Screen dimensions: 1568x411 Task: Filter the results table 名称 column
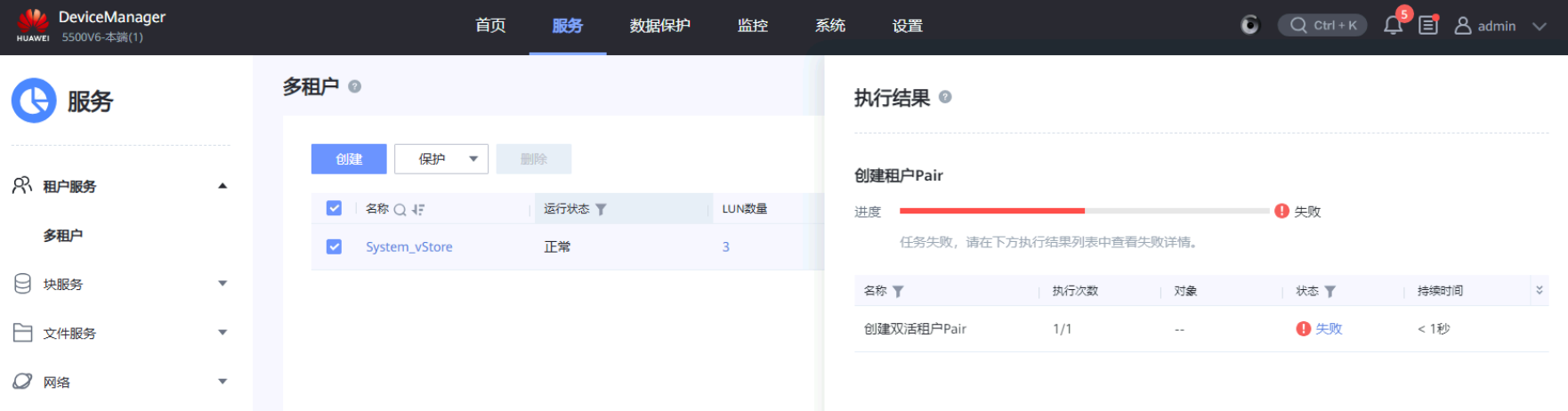pos(898,292)
